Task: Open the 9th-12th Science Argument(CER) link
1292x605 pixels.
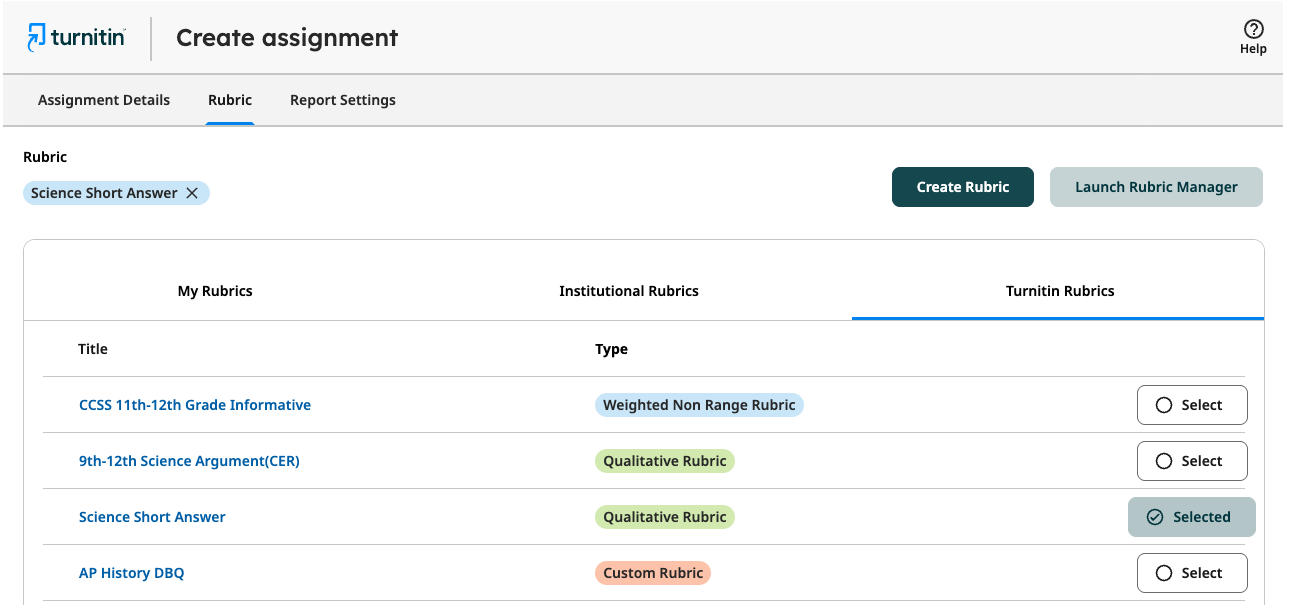Action: tap(189, 461)
